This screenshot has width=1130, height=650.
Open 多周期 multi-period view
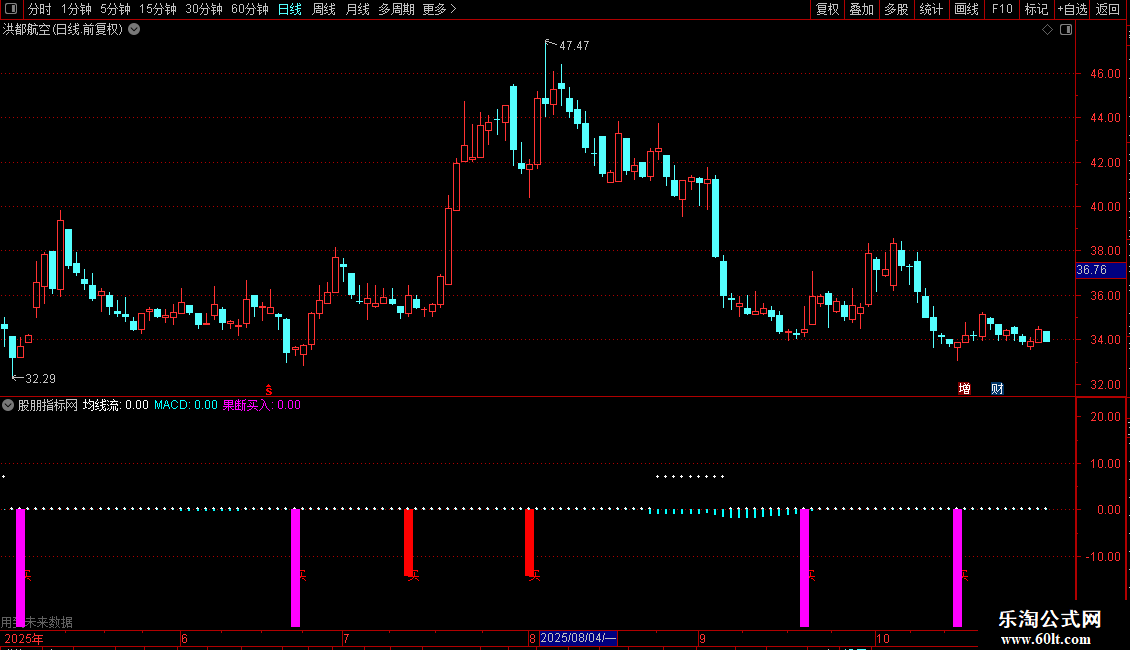396,9
